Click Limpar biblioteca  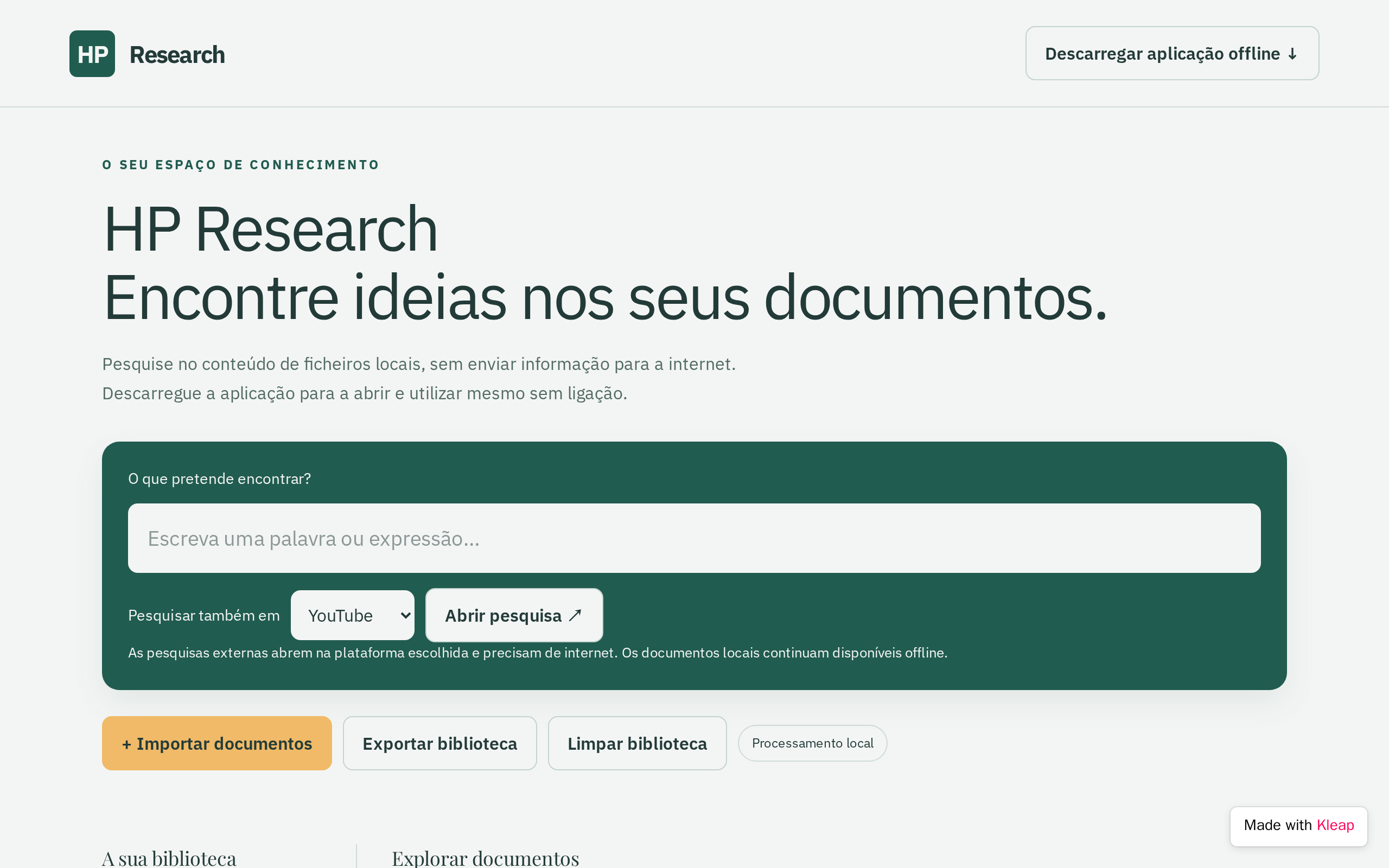click(x=637, y=743)
